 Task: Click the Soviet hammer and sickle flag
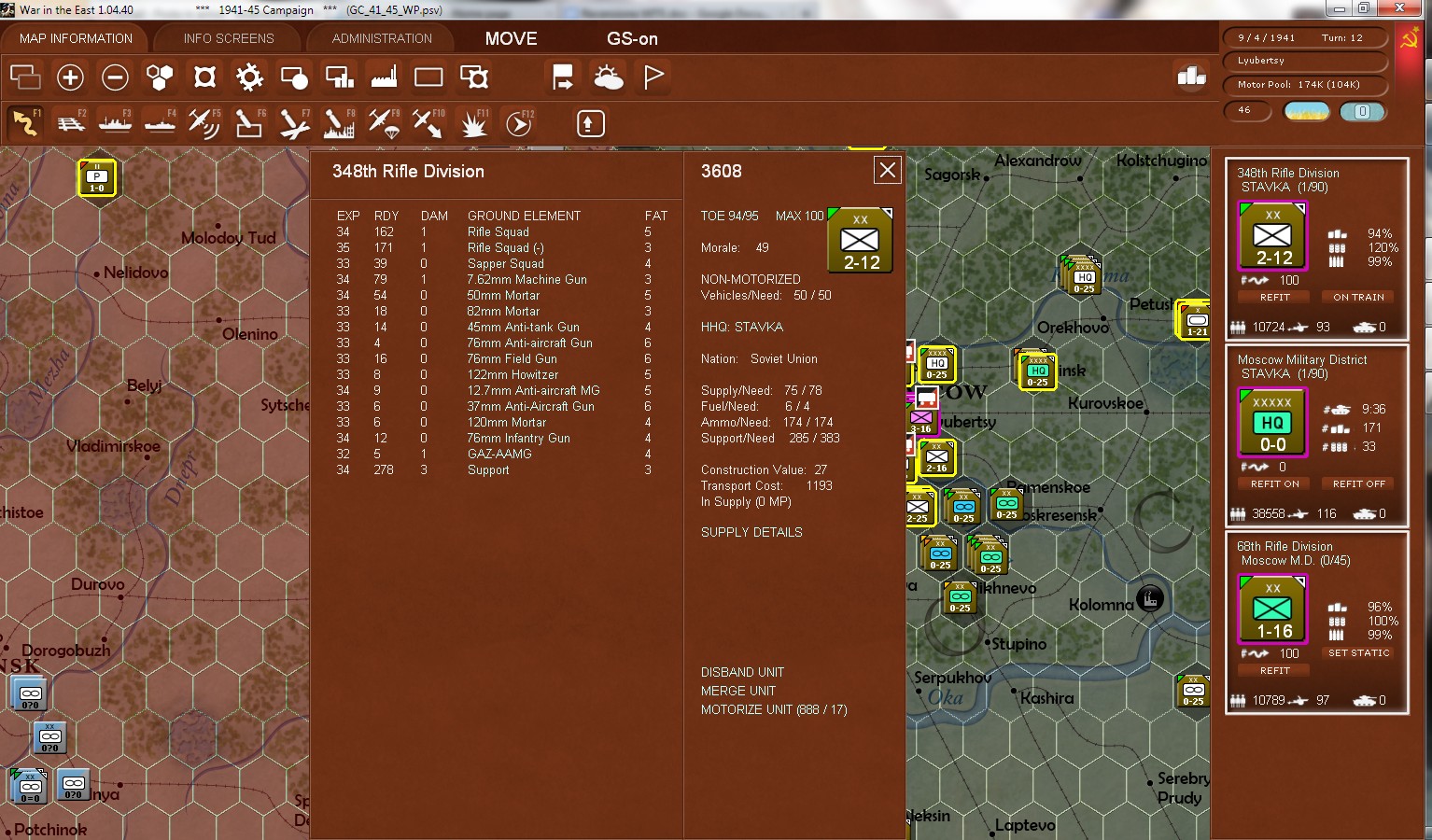tap(1409, 38)
